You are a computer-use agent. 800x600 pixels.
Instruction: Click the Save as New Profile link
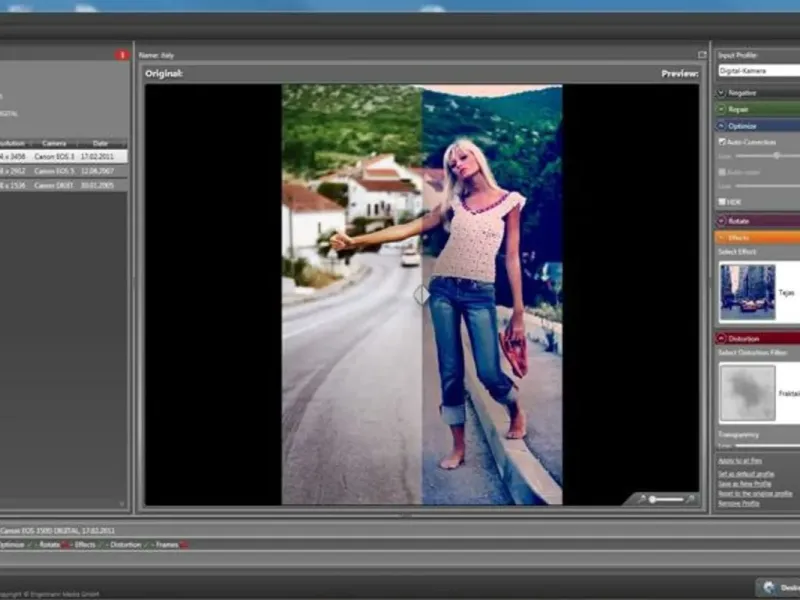coord(744,484)
